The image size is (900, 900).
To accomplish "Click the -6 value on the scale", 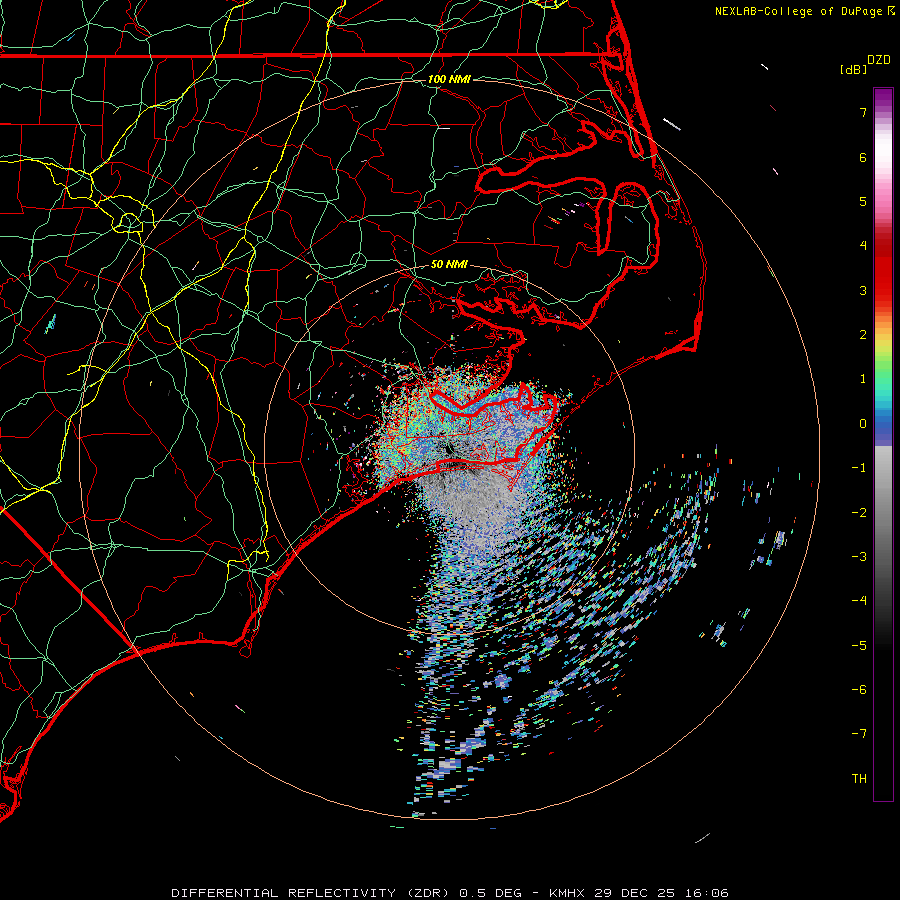I will [859, 690].
